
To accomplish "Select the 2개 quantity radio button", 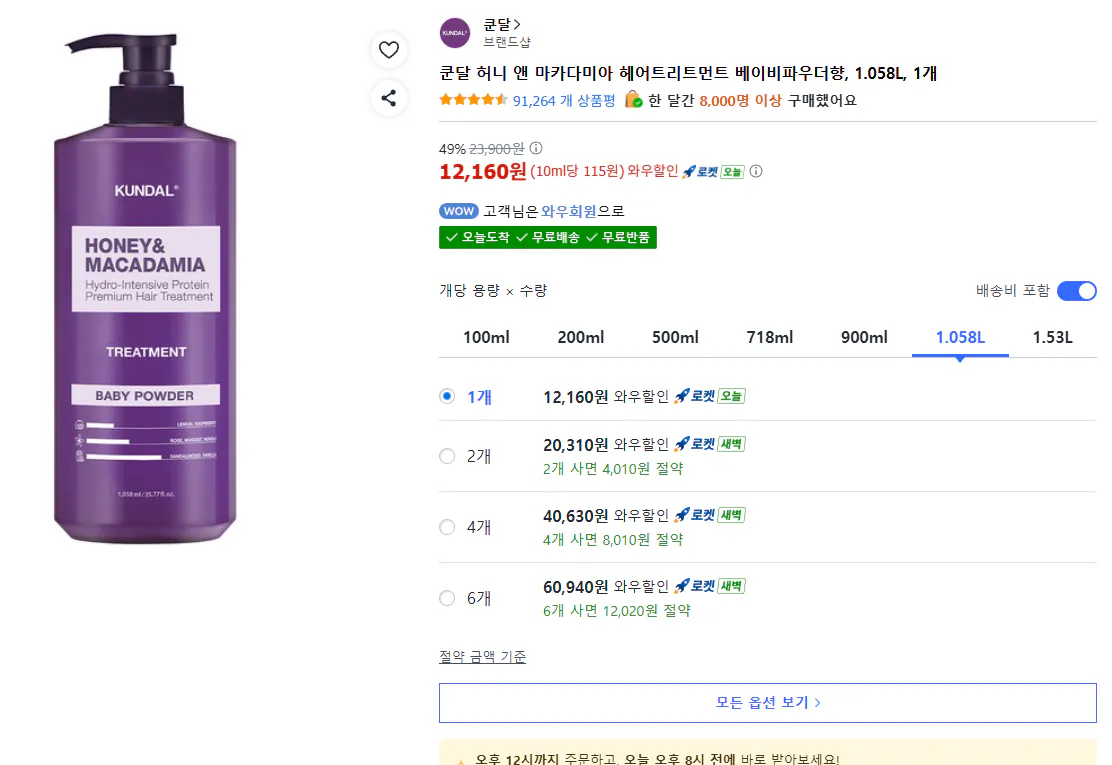I will pyautogui.click(x=447, y=455).
